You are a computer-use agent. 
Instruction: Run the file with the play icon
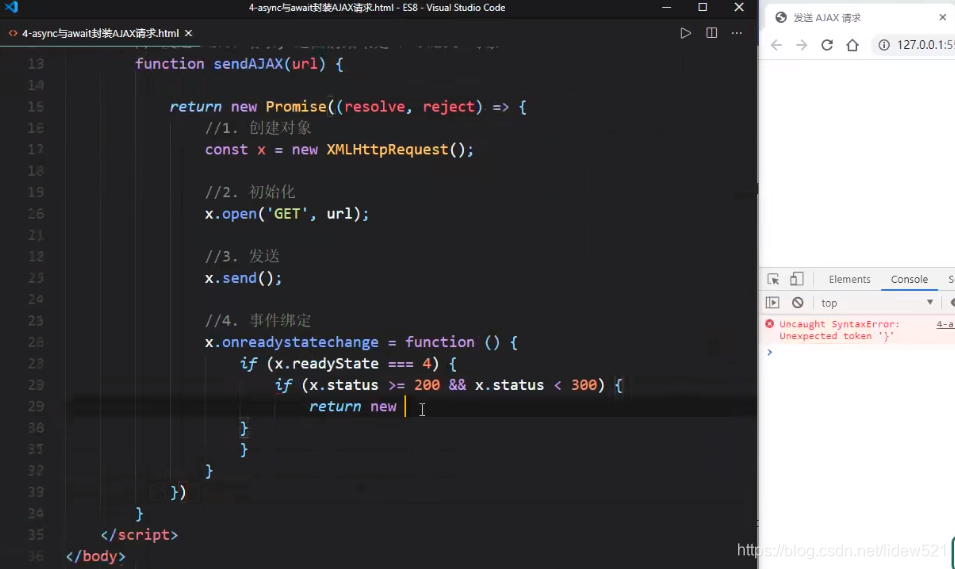tap(685, 33)
